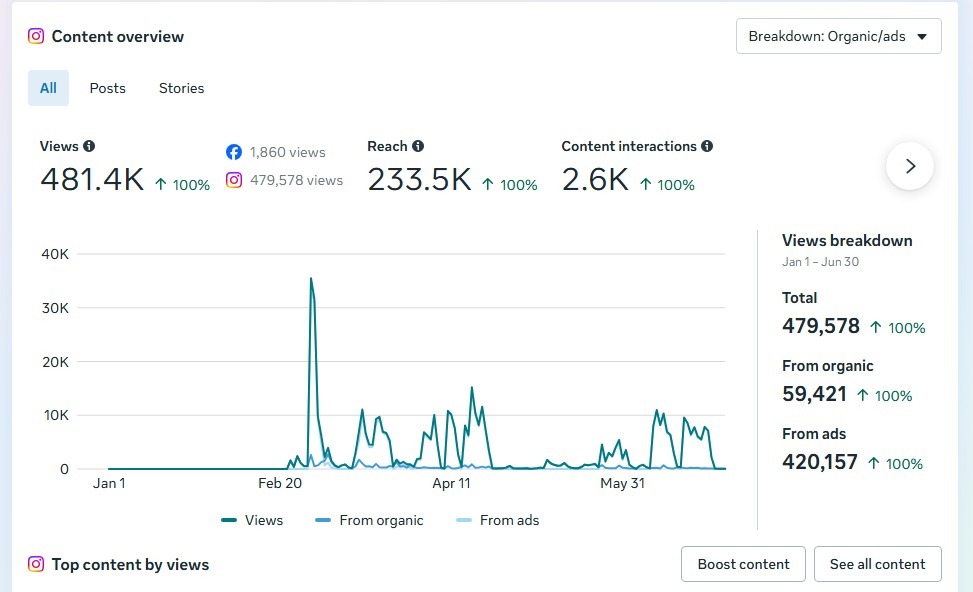Click the Instagram icon beside Content overview
Viewport: 973px width, 592px height.
click(x=36, y=36)
